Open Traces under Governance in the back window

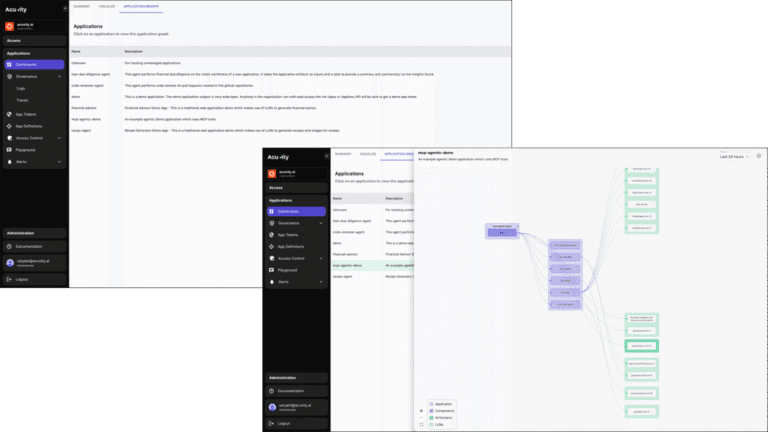(x=22, y=100)
